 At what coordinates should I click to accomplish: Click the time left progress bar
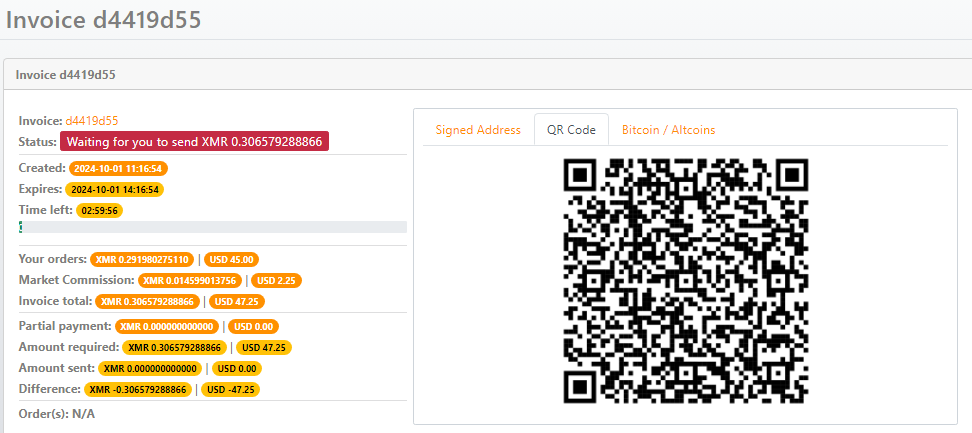212,228
